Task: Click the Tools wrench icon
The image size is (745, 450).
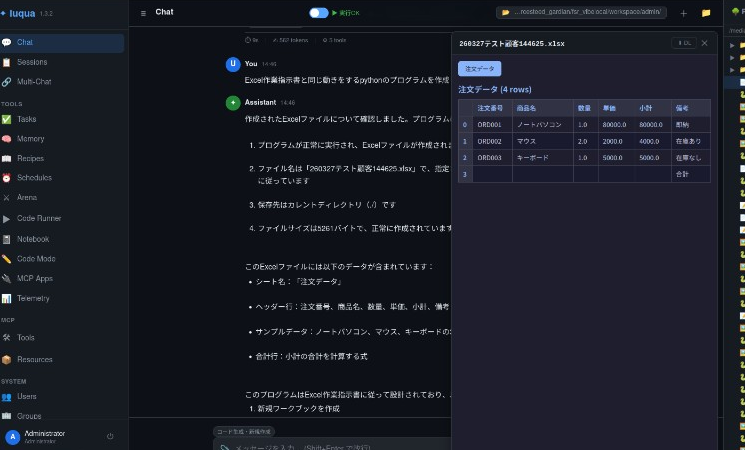Action: coord(6,338)
